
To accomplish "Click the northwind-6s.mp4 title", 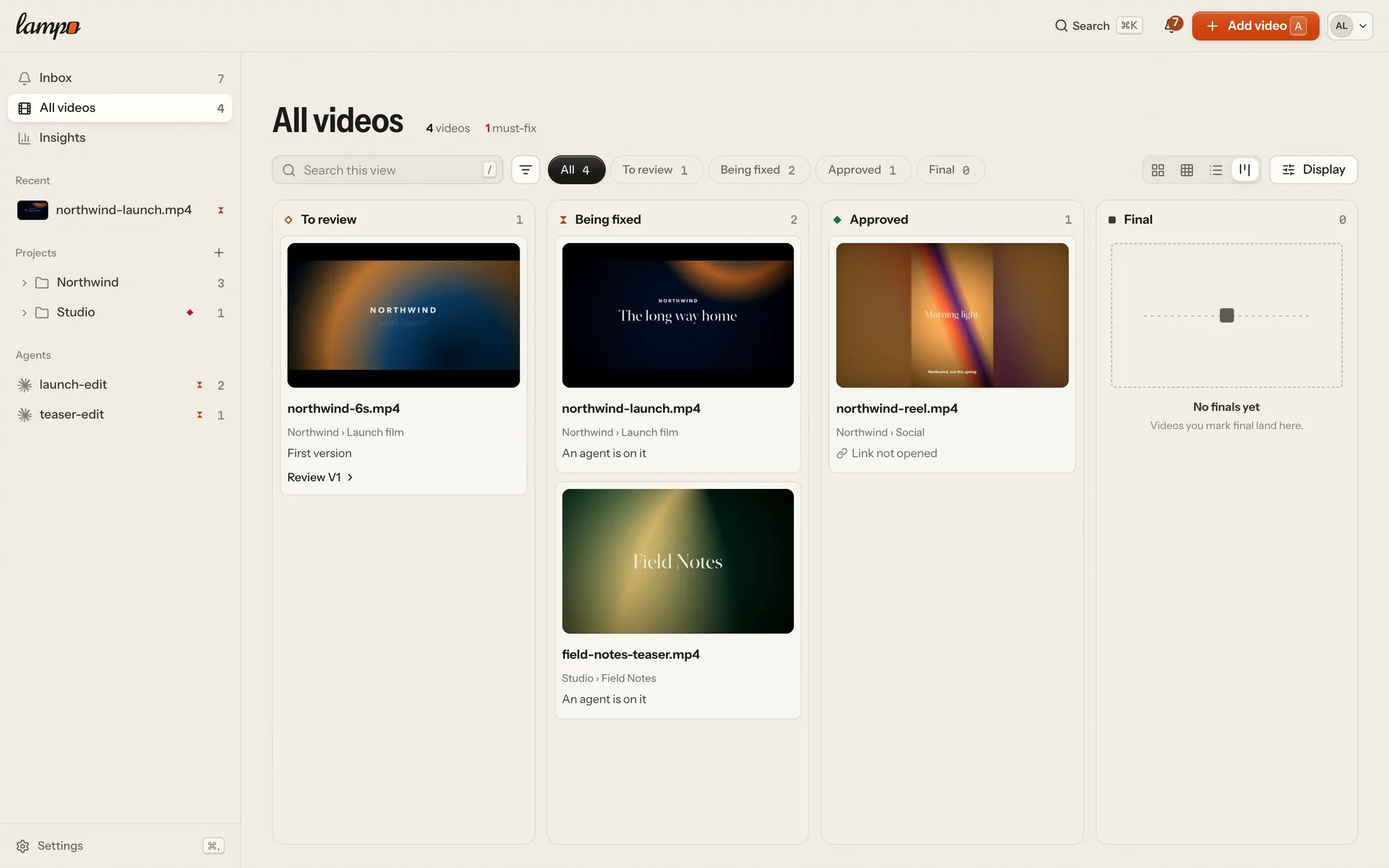I will pyautogui.click(x=344, y=409).
